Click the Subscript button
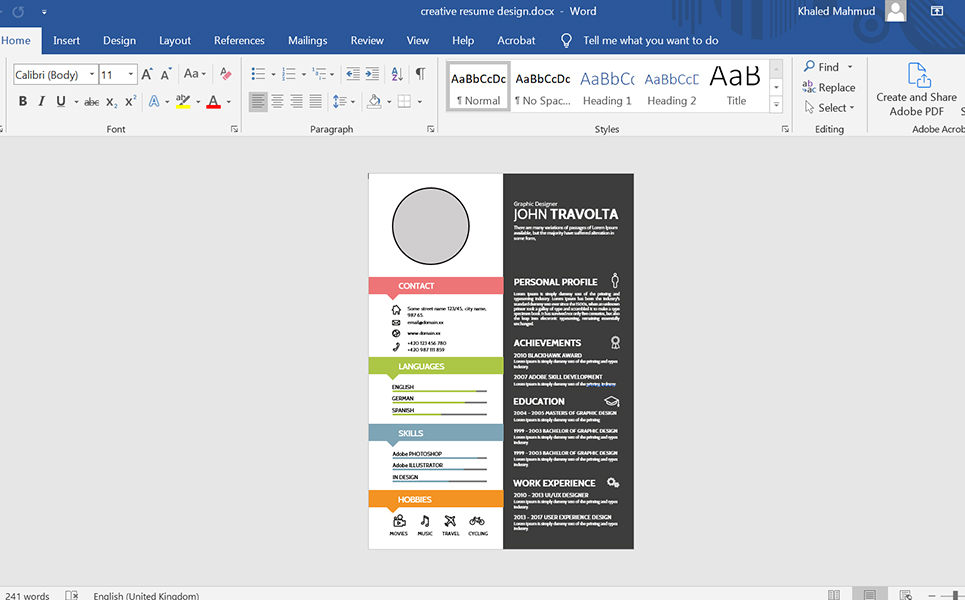 111,102
